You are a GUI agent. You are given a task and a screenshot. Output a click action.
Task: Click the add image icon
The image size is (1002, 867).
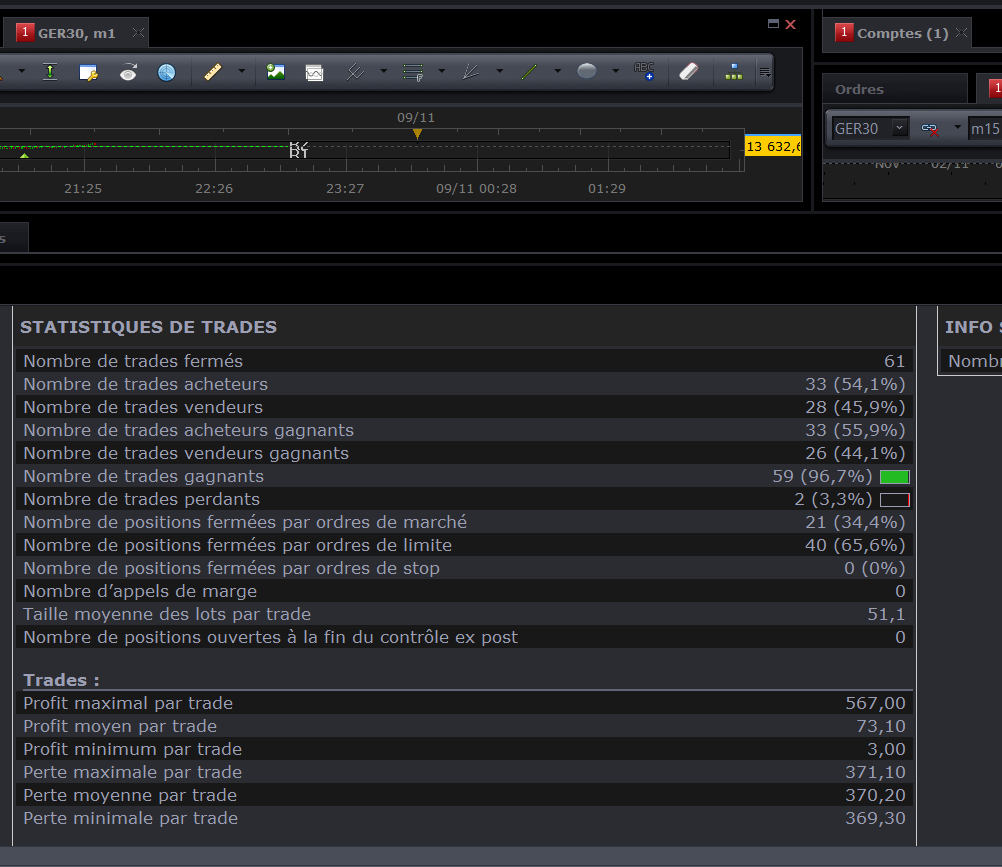point(275,72)
